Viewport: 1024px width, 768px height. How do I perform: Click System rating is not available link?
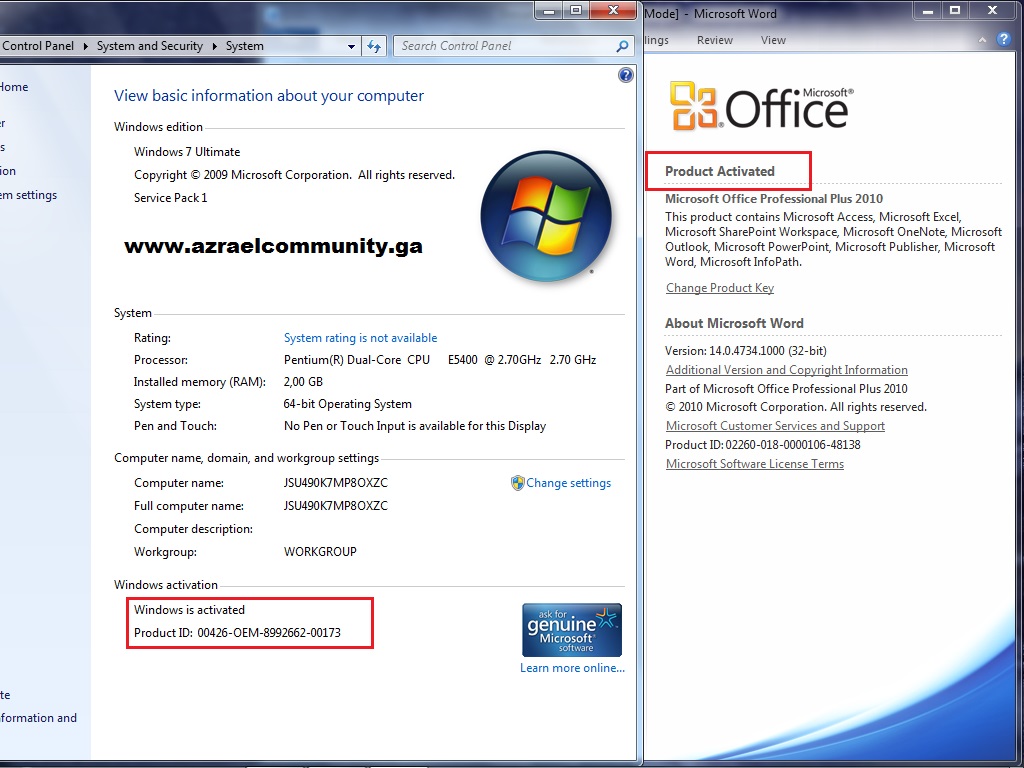[360, 338]
